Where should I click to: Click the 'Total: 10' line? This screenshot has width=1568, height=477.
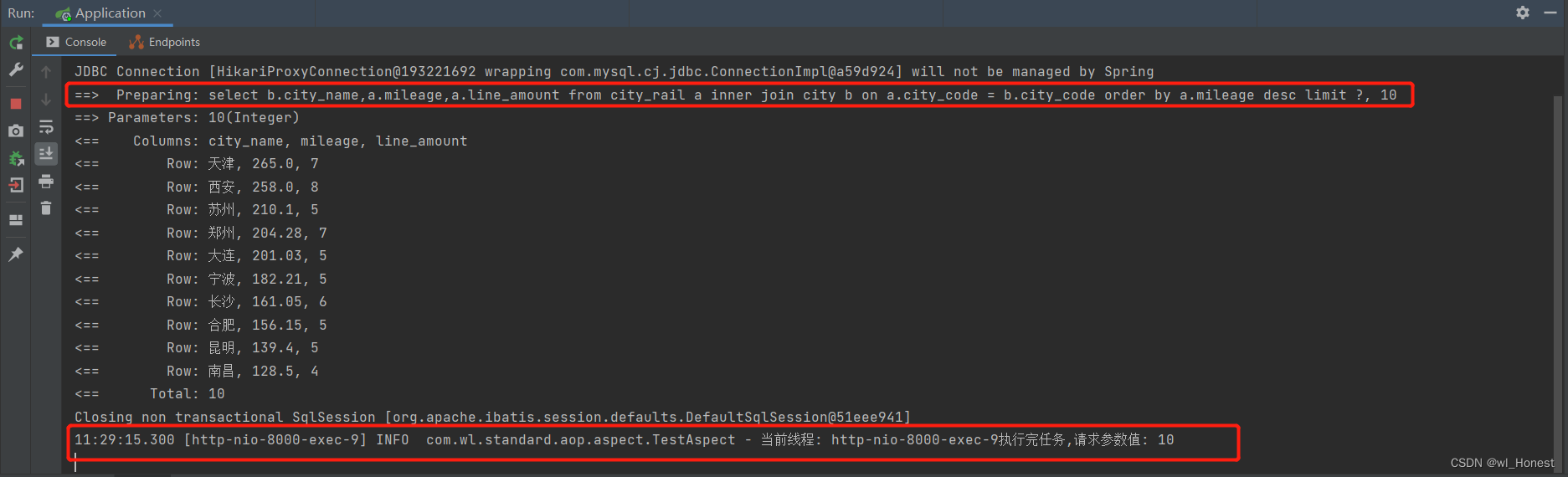(150, 394)
